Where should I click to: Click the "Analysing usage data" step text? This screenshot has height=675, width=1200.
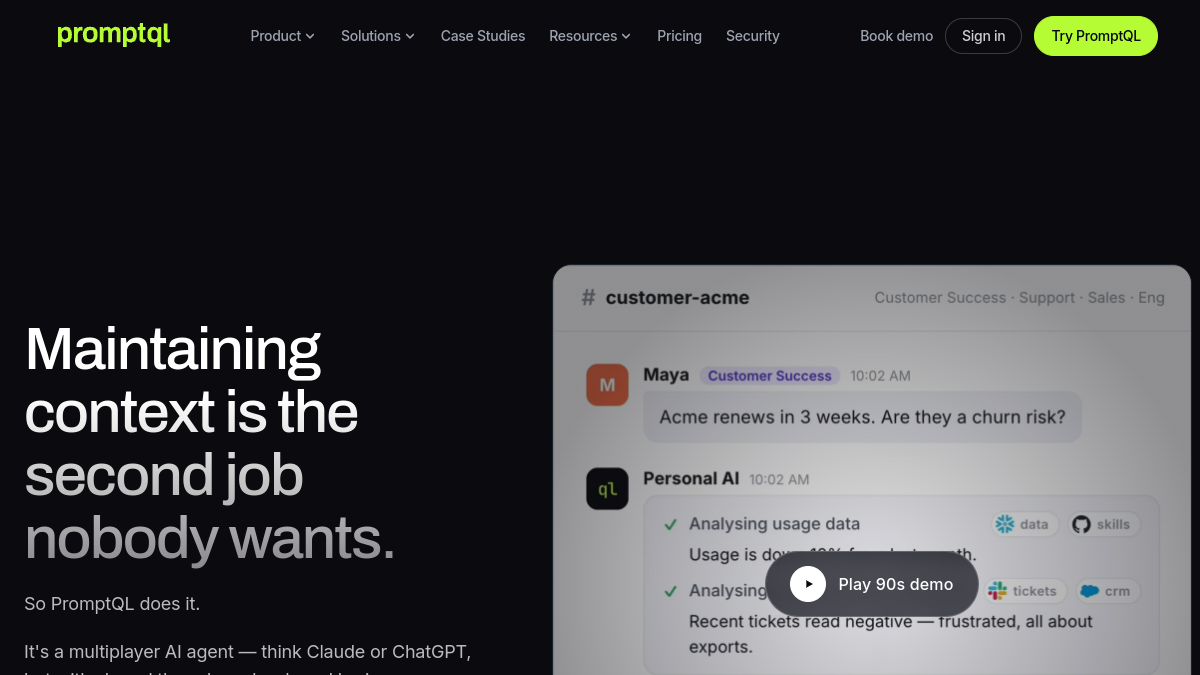(775, 524)
